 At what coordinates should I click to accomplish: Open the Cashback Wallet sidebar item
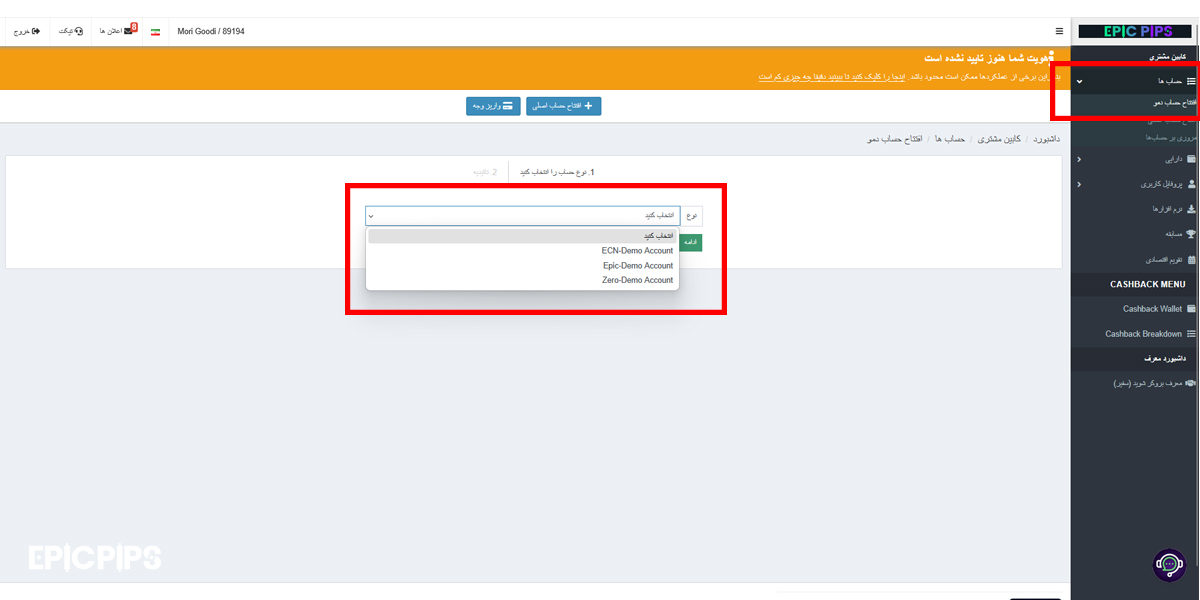(1151, 309)
